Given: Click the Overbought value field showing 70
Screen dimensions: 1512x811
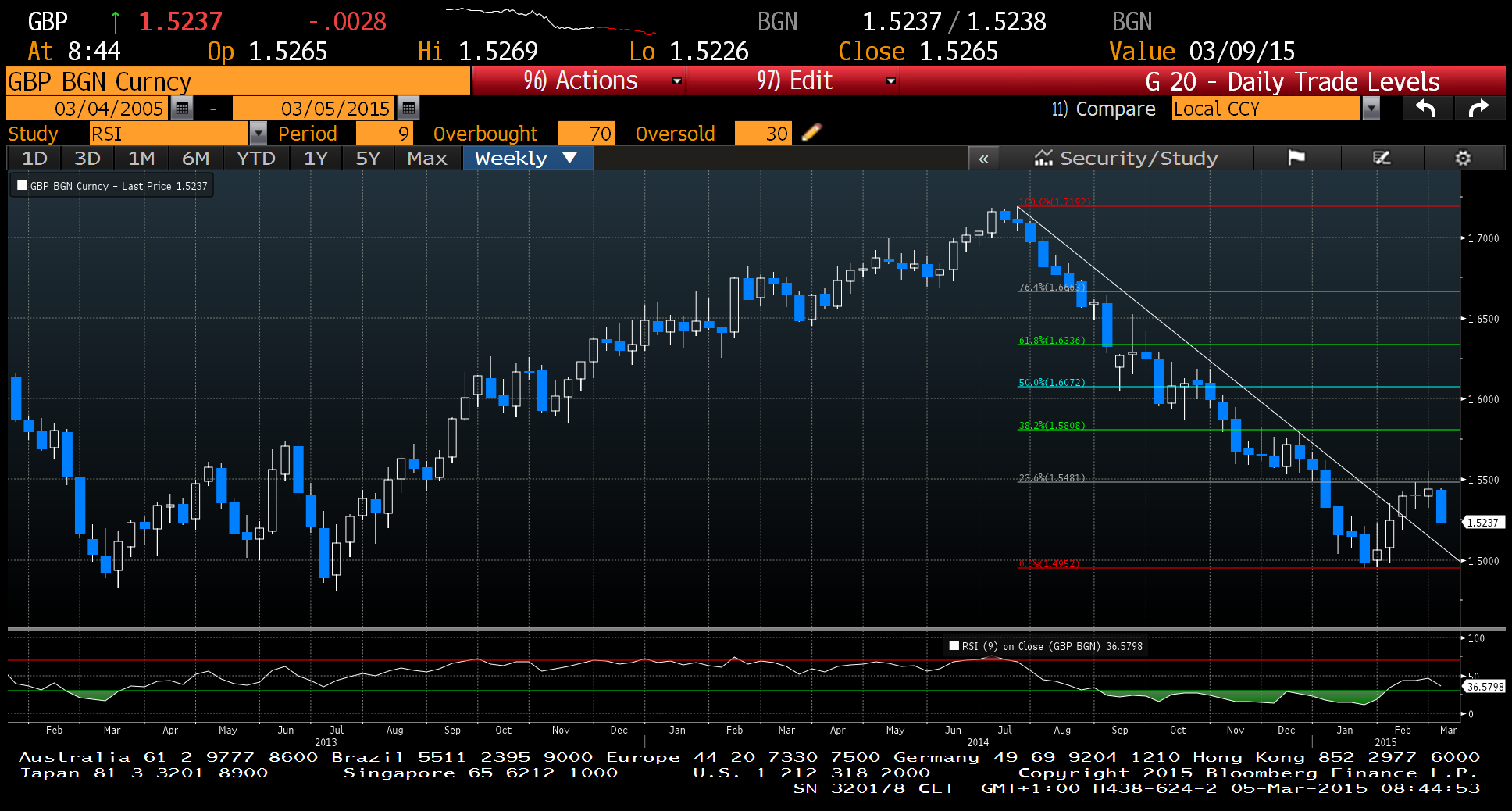Looking at the screenshot, I should (x=587, y=134).
